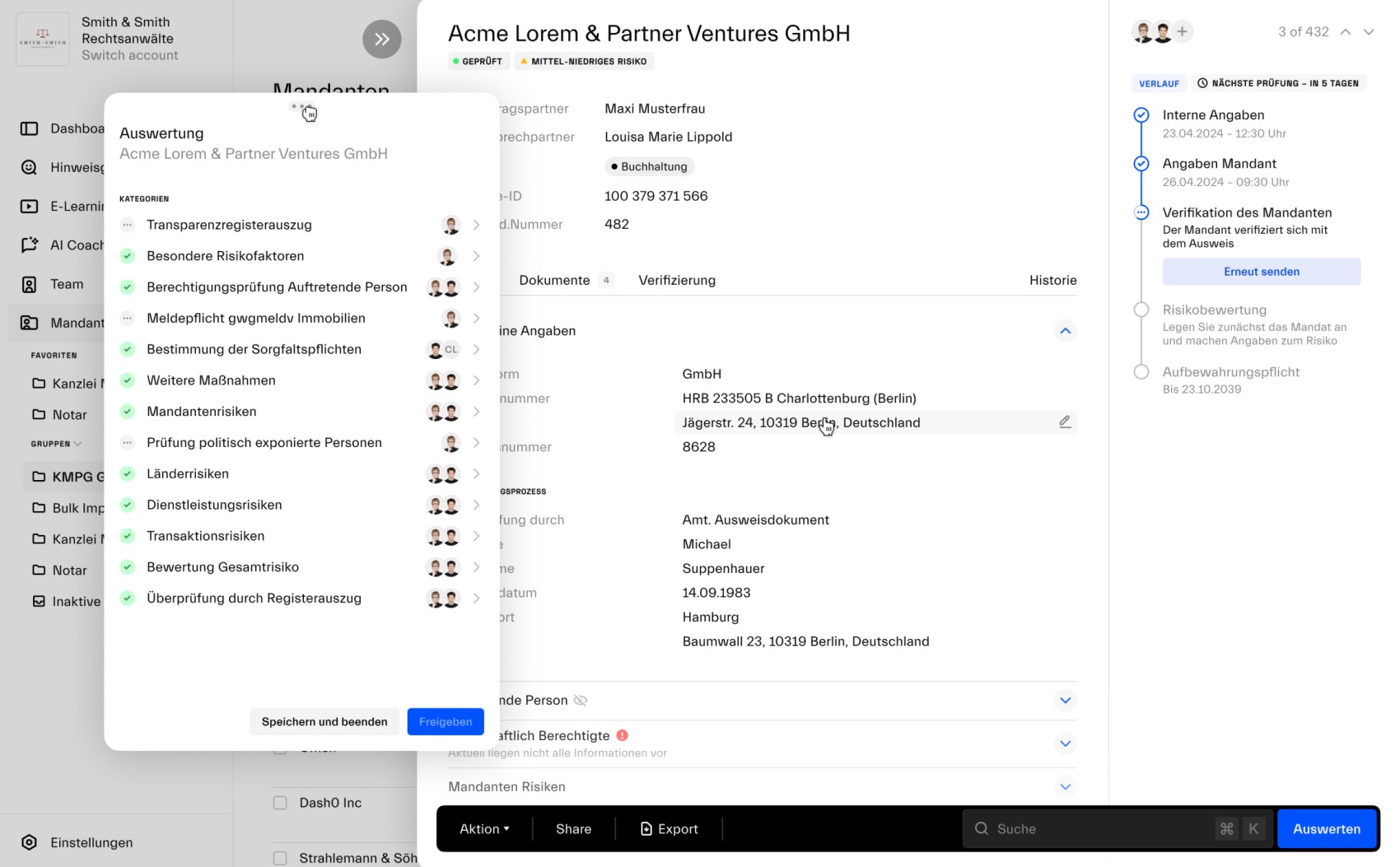Click the Smith & Smith logo
1400x867 pixels.
coord(43,39)
